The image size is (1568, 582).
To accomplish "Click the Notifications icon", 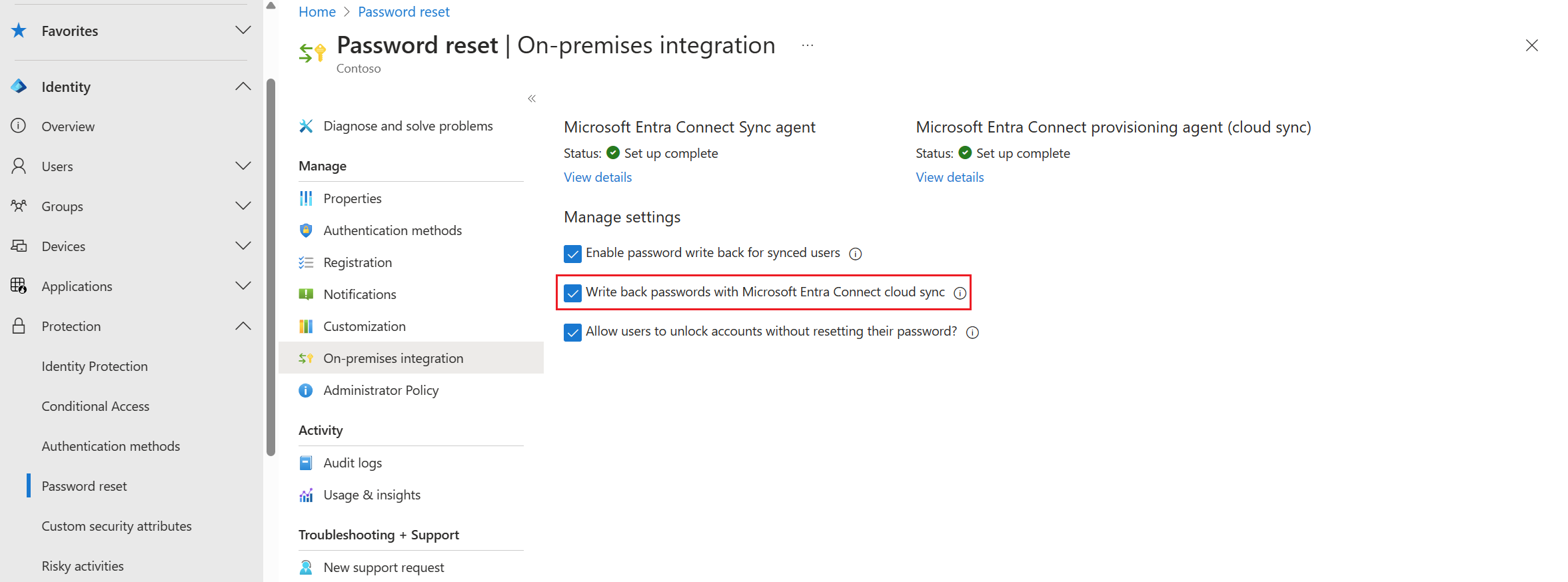I will click(x=306, y=294).
